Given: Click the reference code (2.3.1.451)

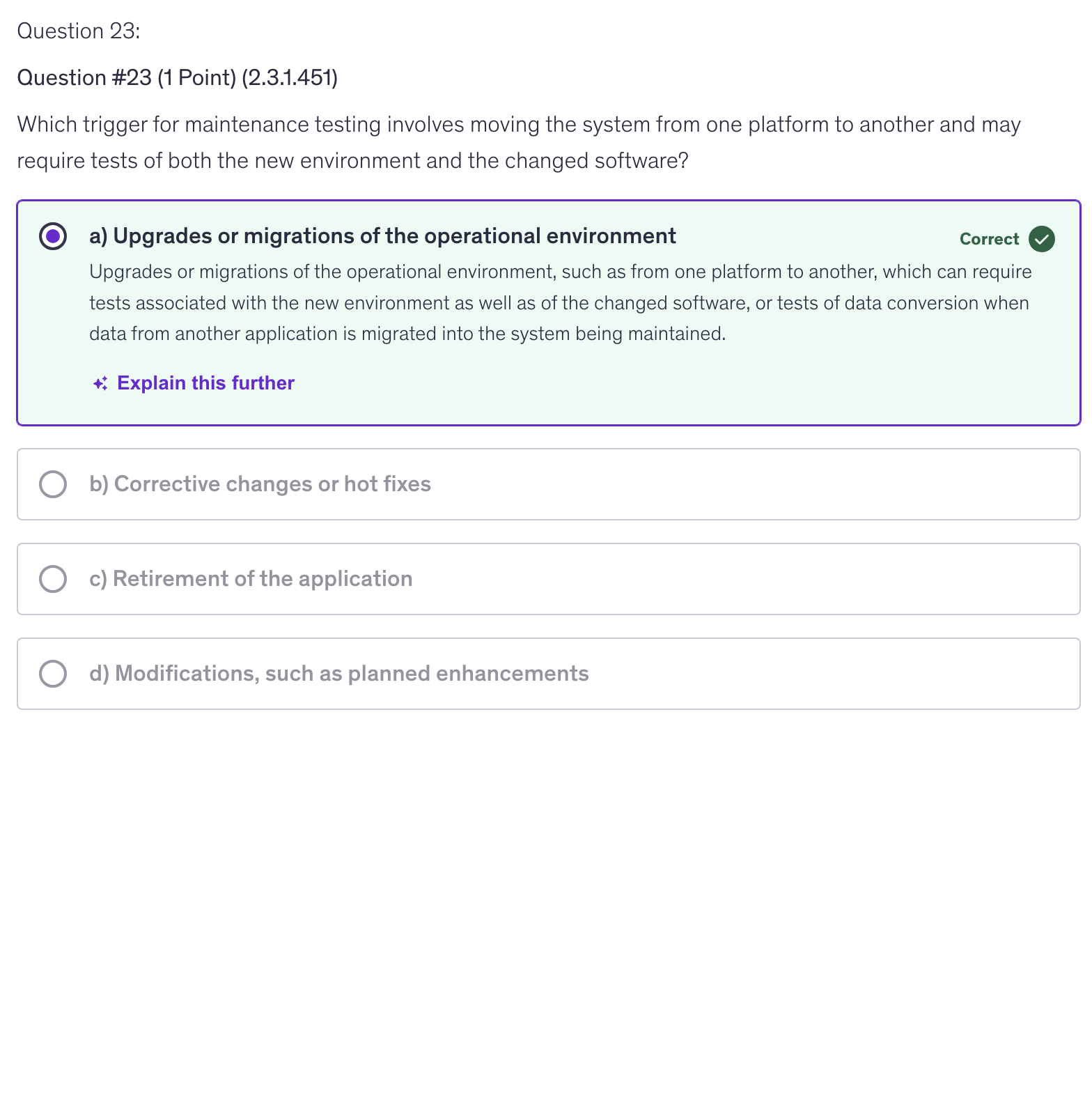Looking at the screenshot, I should coord(290,78).
